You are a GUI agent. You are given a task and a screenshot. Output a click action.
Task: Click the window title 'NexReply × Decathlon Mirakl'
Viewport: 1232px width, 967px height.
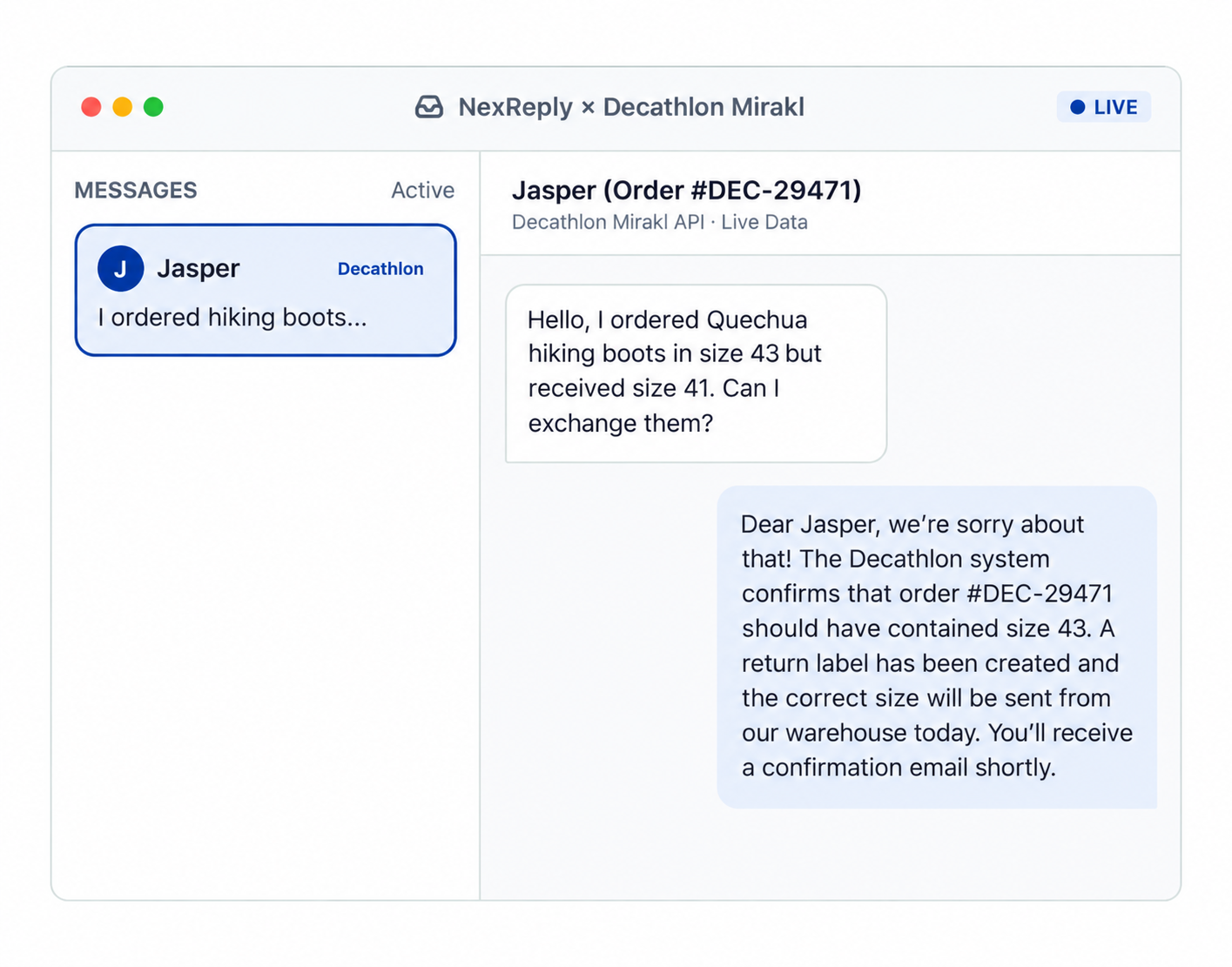[x=631, y=107]
